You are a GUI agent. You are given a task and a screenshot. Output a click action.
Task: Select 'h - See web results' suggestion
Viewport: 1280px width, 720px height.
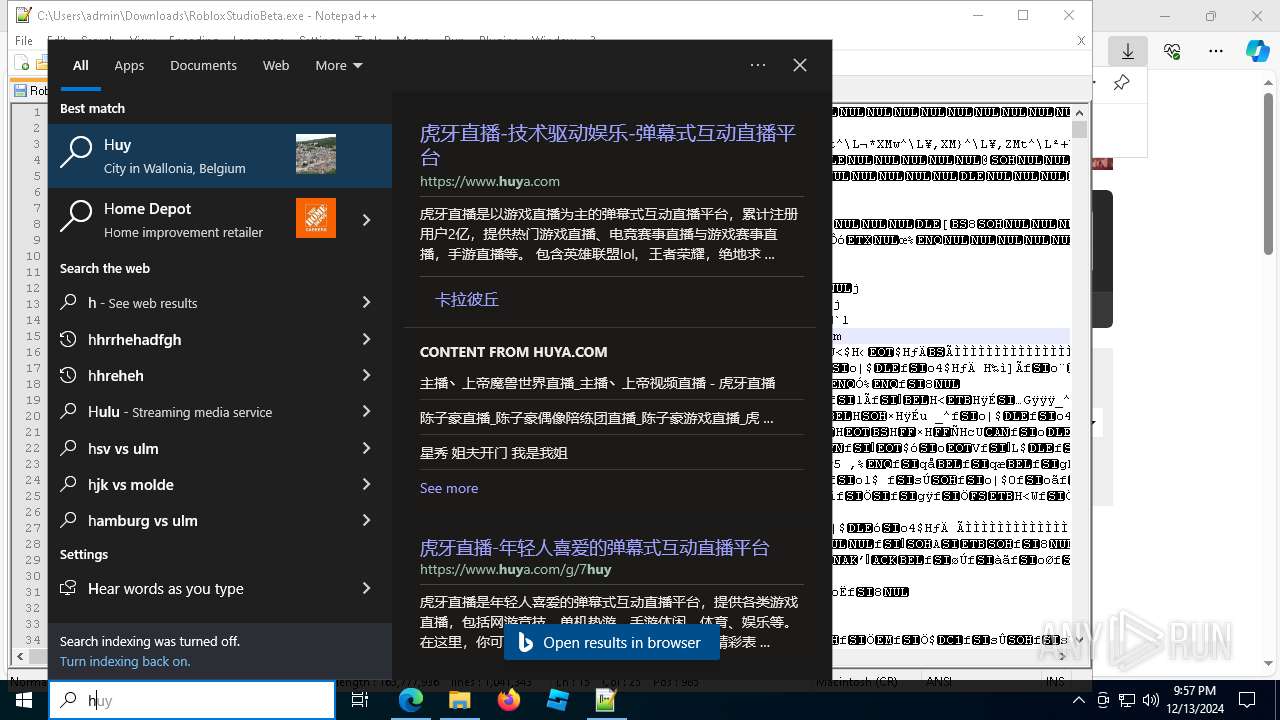(195, 302)
